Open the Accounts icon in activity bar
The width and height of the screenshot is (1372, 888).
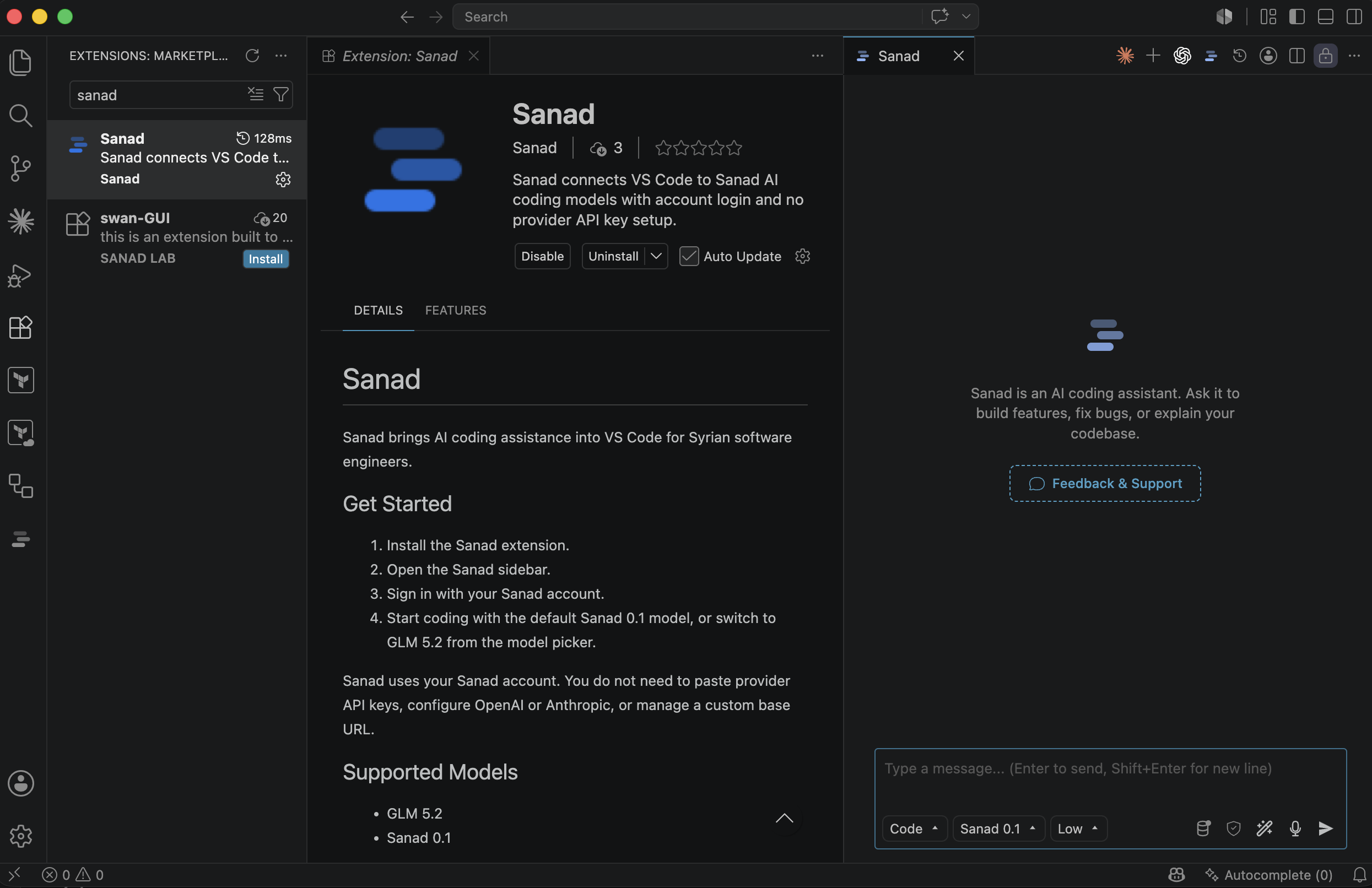pos(21,783)
